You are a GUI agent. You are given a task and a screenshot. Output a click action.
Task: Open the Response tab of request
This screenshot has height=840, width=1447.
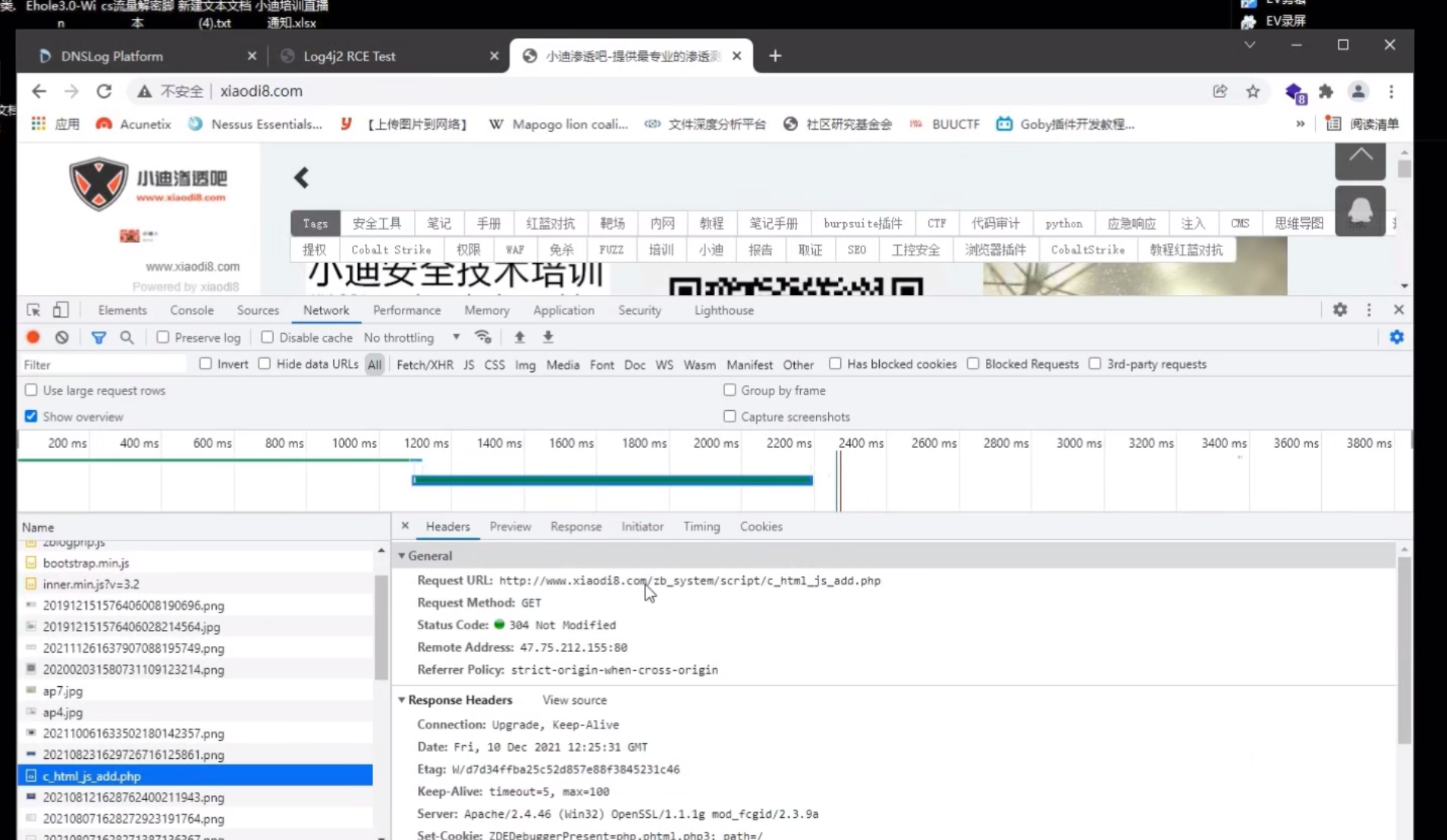click(576, 526)
